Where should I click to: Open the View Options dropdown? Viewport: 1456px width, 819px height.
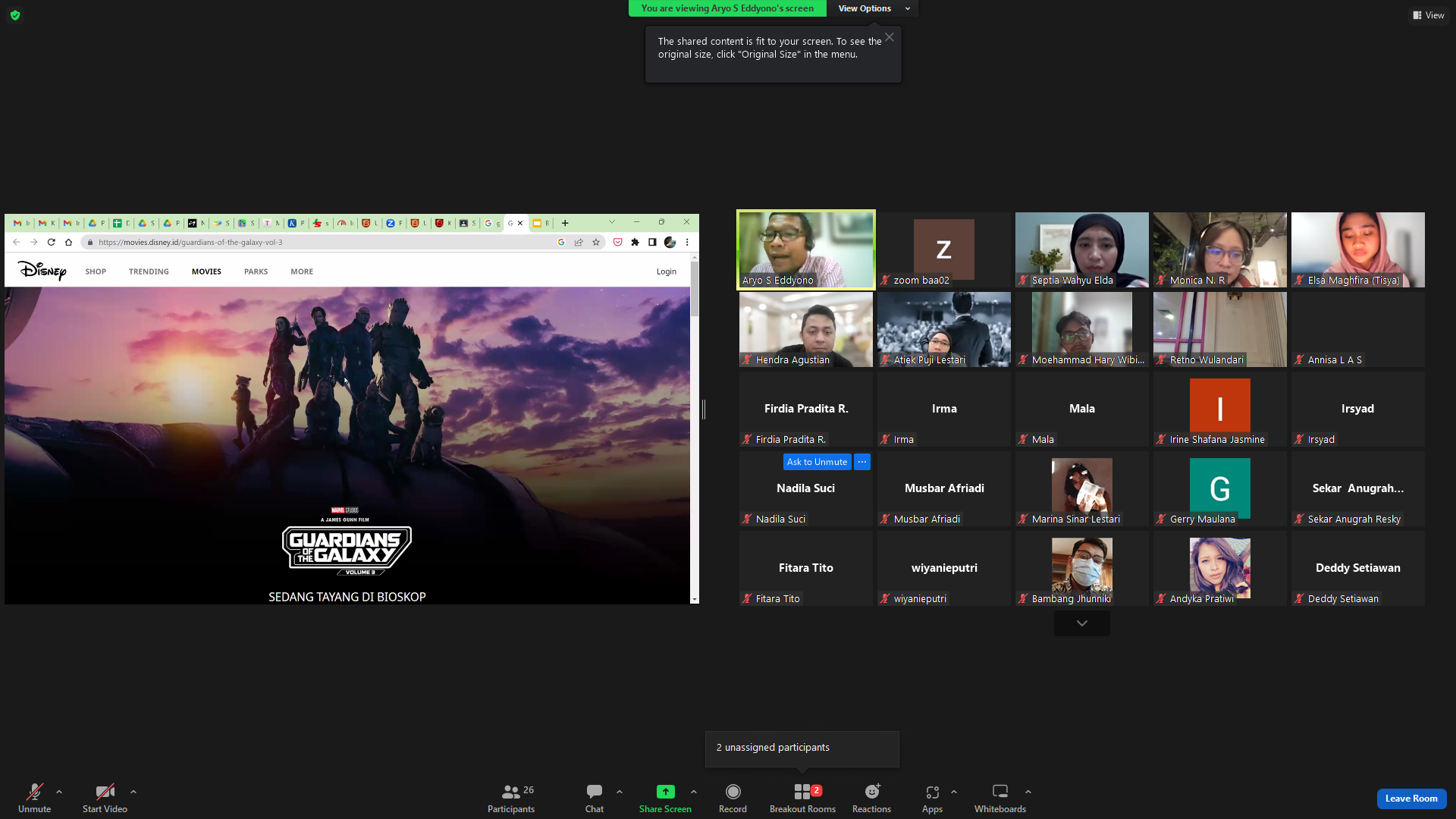(x=874, y=8)
